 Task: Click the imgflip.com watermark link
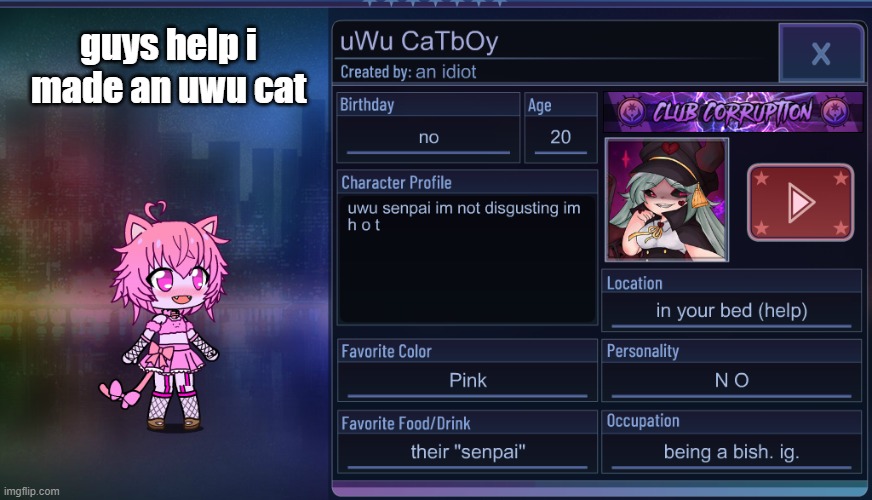tap(31, 492)
